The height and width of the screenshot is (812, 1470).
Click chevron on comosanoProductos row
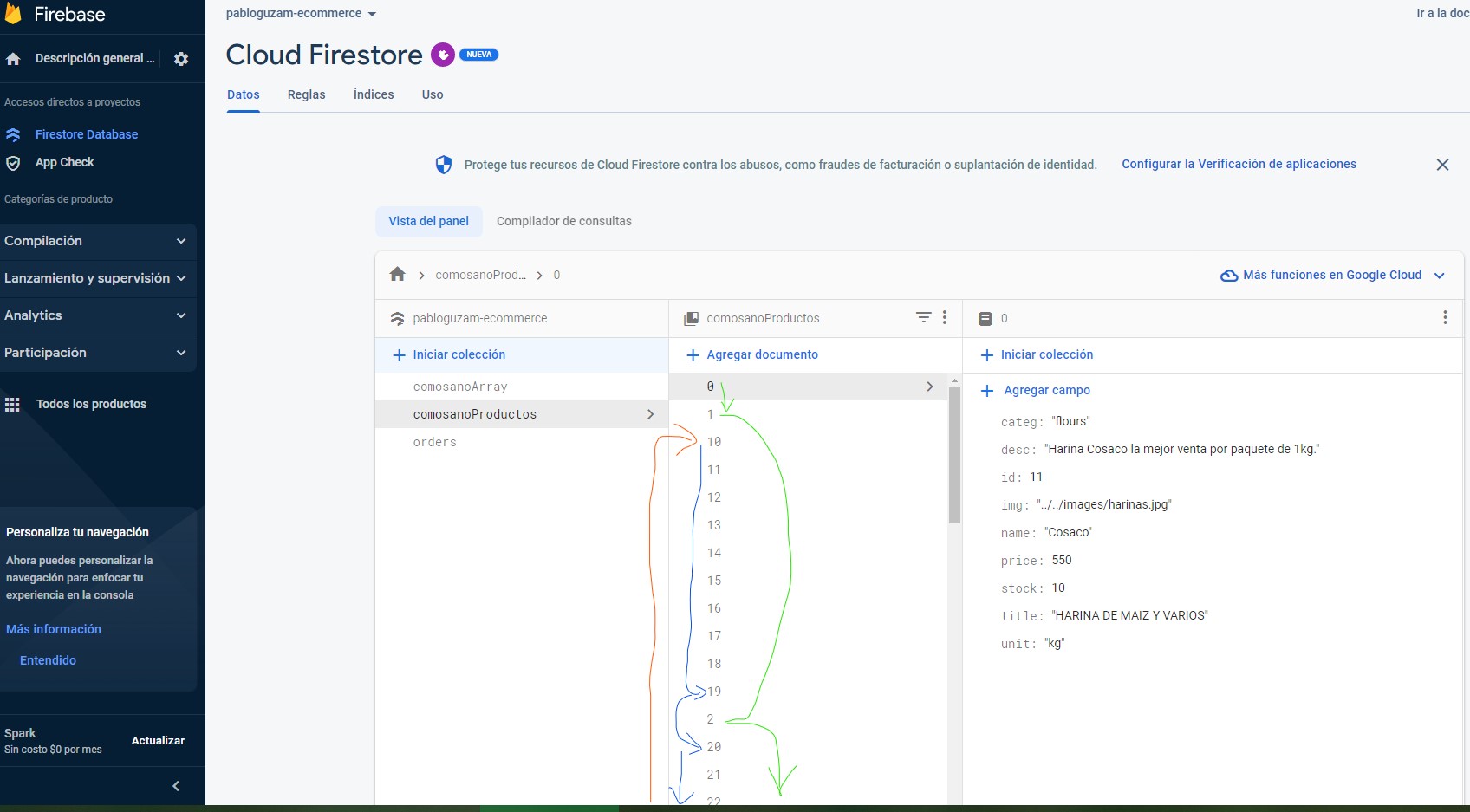651,414
